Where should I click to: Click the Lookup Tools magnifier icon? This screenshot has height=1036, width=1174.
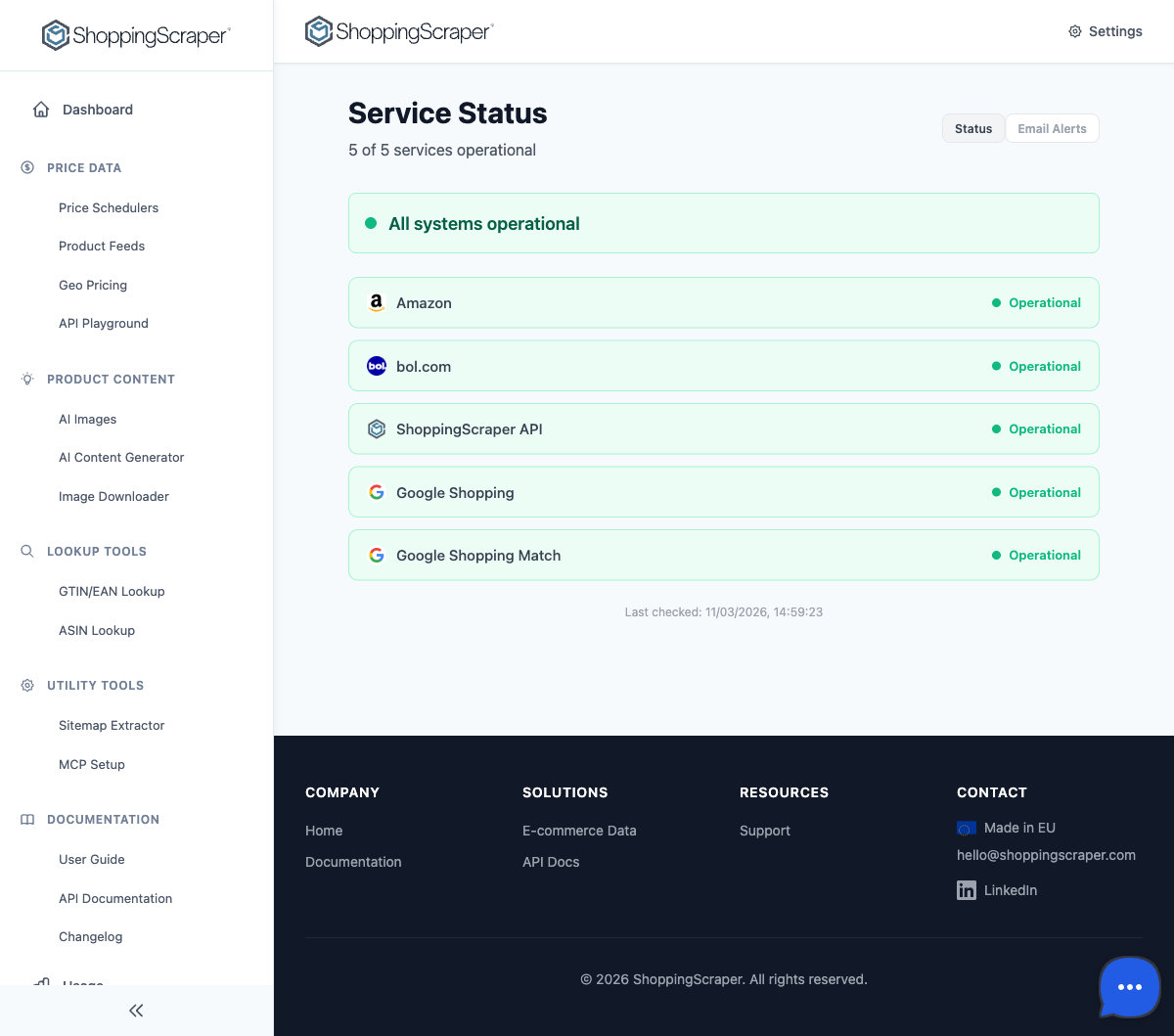pos(26,551)
